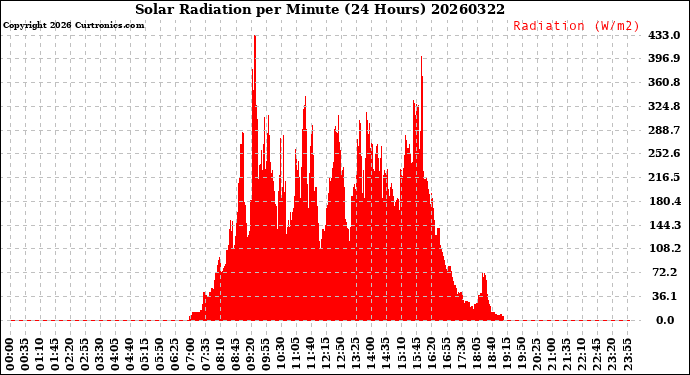
Task: Click the 23:20 time label
Action: [x=611, y=355]
